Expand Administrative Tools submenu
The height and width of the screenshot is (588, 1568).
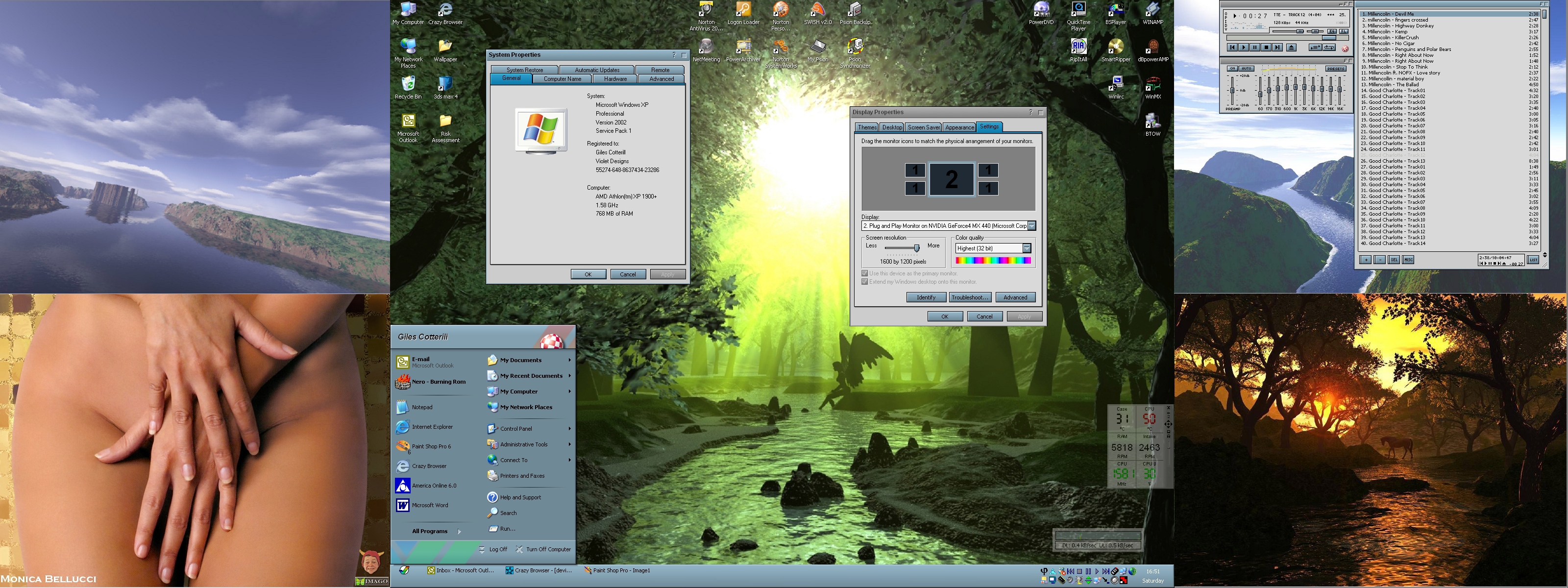pyautogui.click(x=570, y=444)
